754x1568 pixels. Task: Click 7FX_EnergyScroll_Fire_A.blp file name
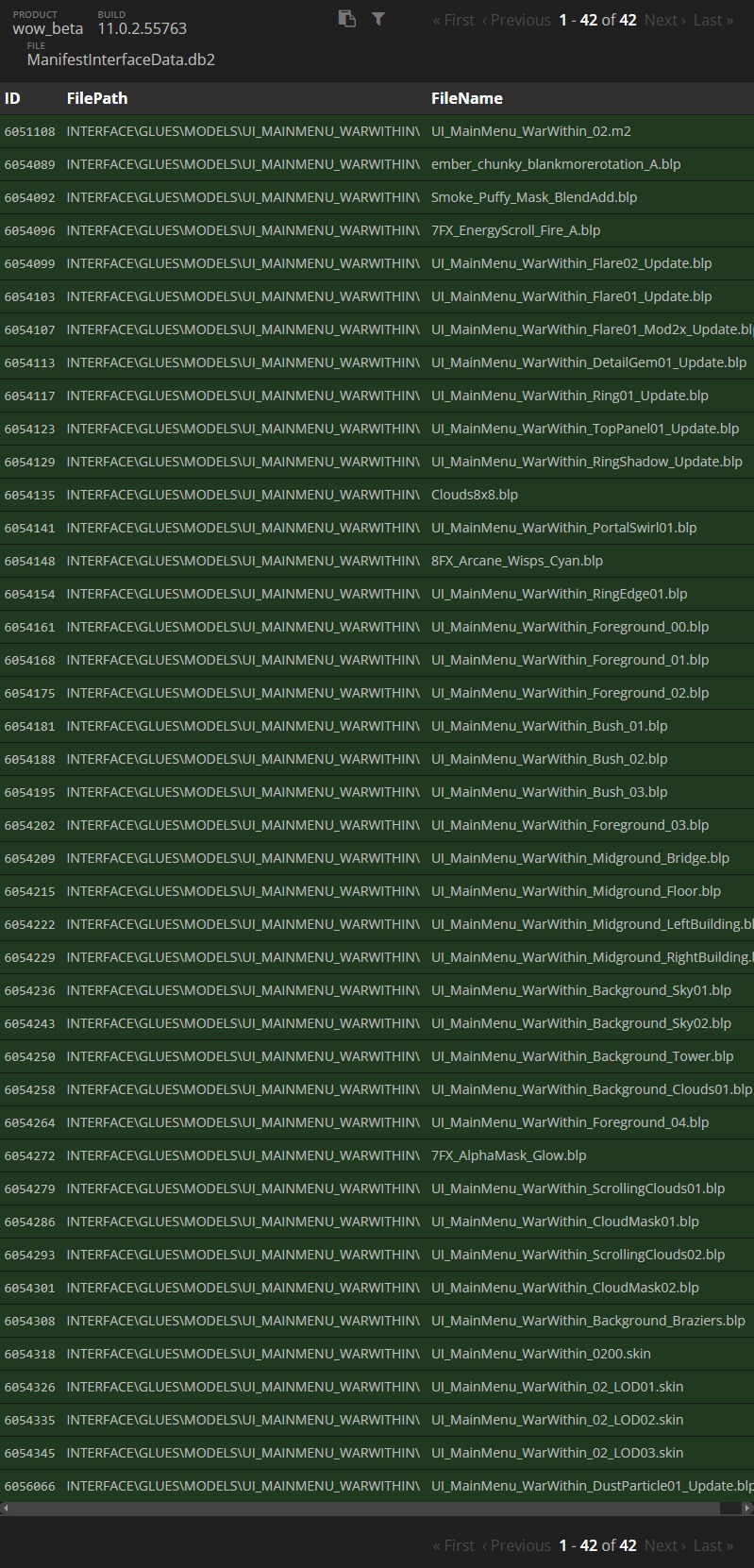point(516,230)
